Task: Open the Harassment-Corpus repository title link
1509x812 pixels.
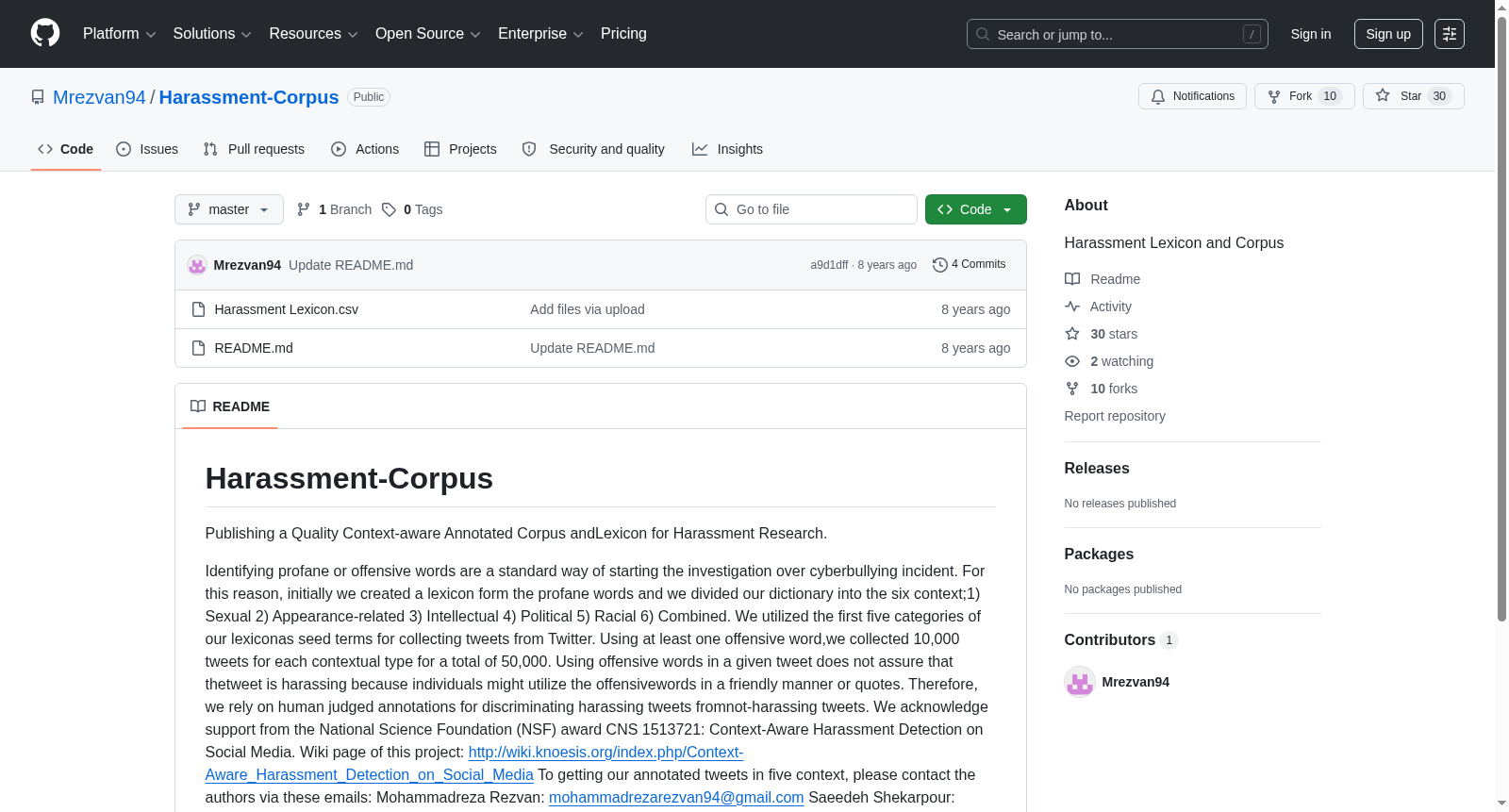Action: tap(249, 97)
